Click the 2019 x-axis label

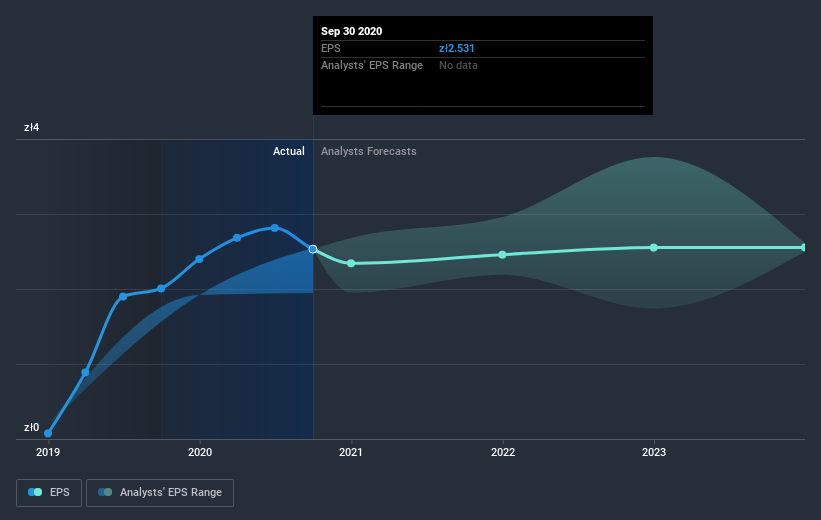tap(48, 452)
